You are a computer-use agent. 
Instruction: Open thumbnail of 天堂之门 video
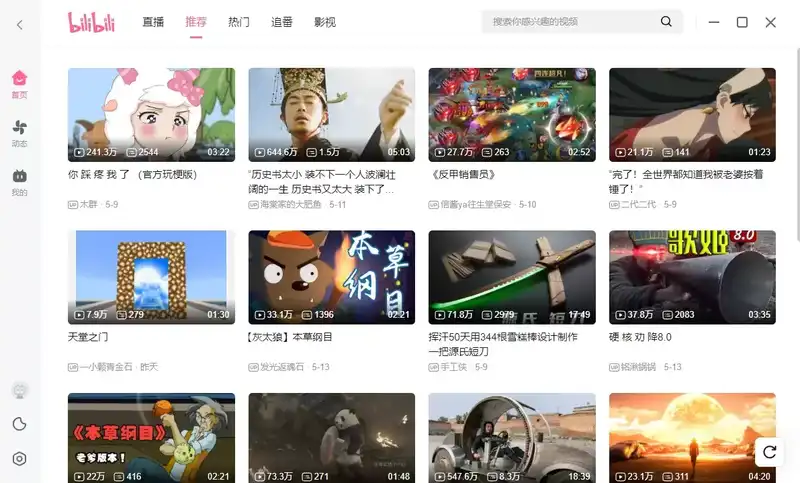[x=152, y=277]
